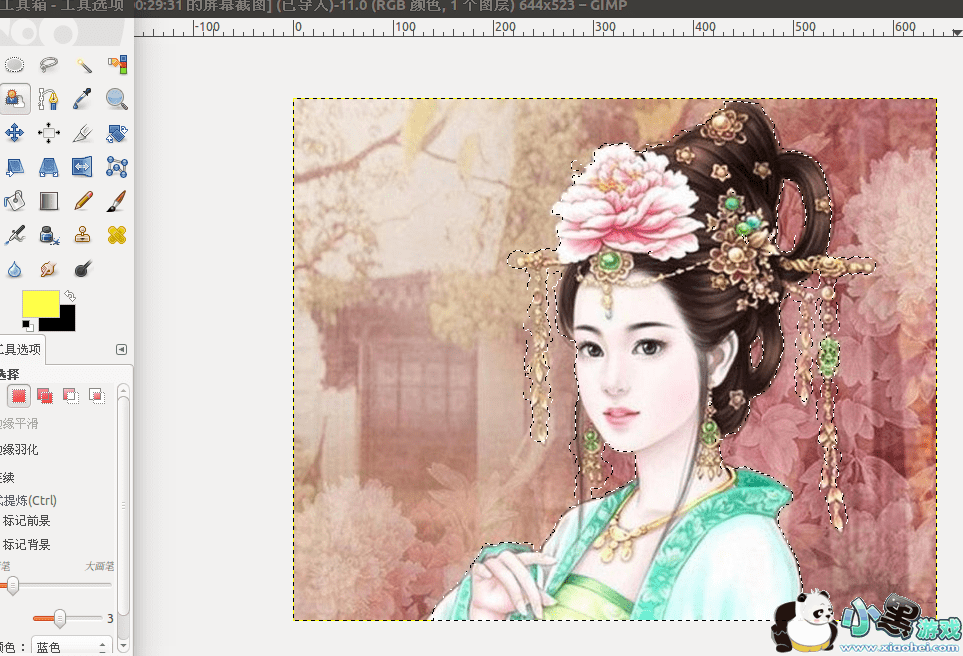Select the Move tool
Screen dimensions: 963x656
pyautogui.click(x=15, y=133)
